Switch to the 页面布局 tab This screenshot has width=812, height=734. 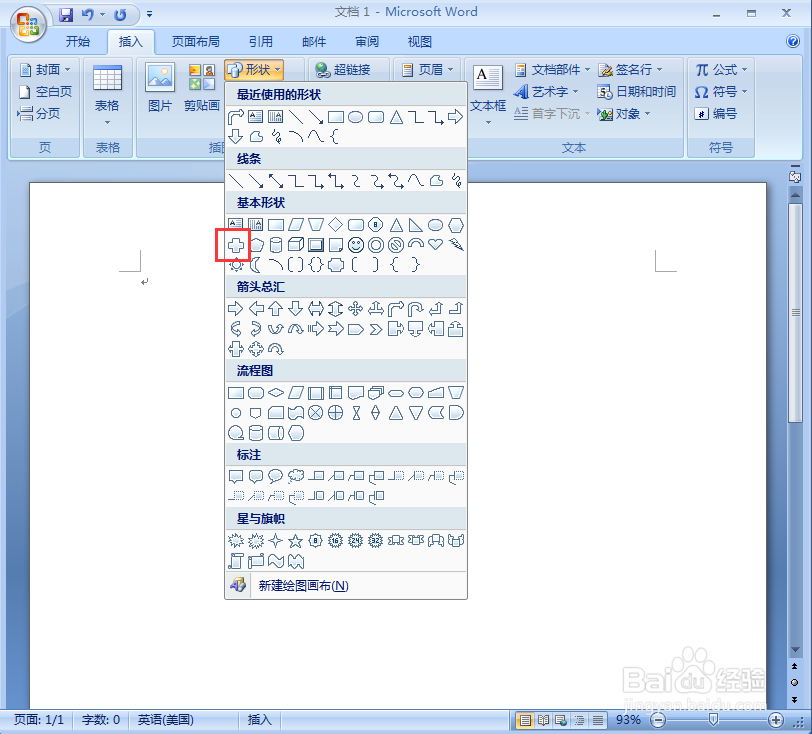[x=197, y=42]
